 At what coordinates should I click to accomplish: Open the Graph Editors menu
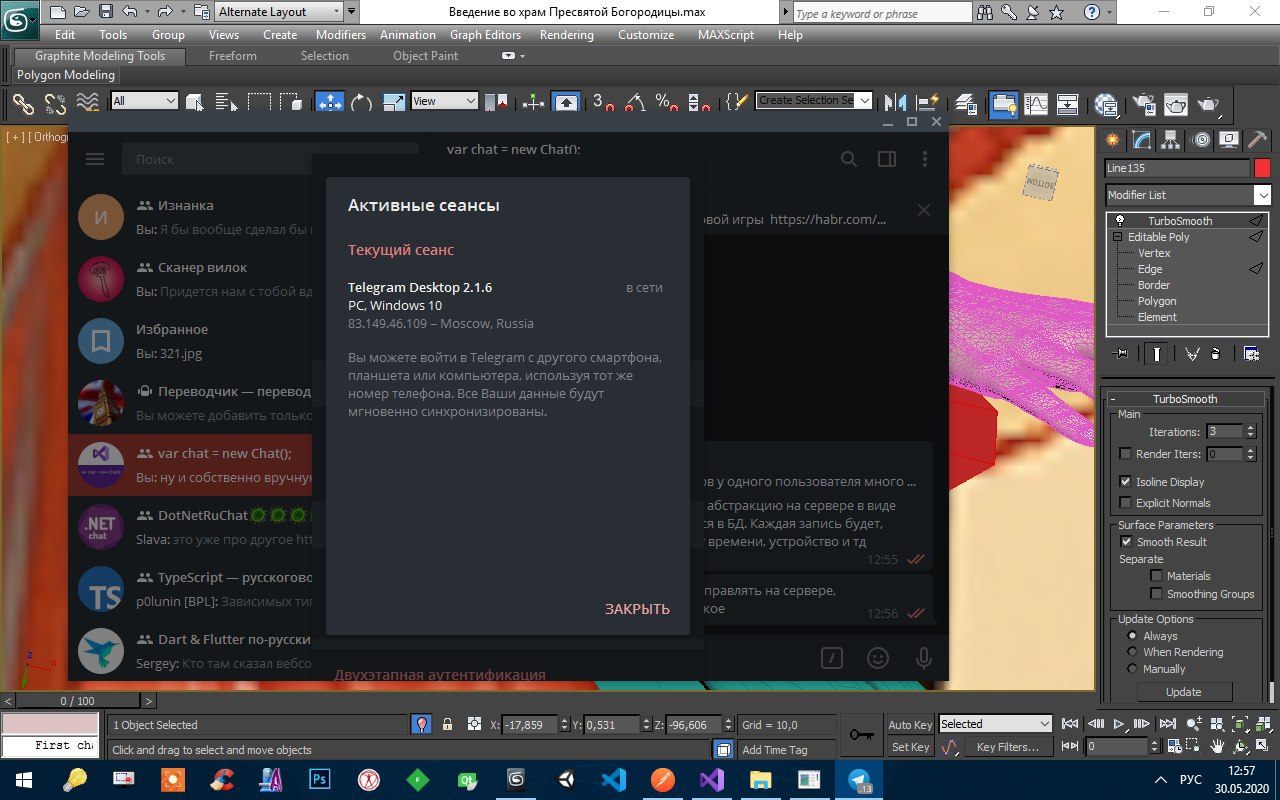point(486,34)
